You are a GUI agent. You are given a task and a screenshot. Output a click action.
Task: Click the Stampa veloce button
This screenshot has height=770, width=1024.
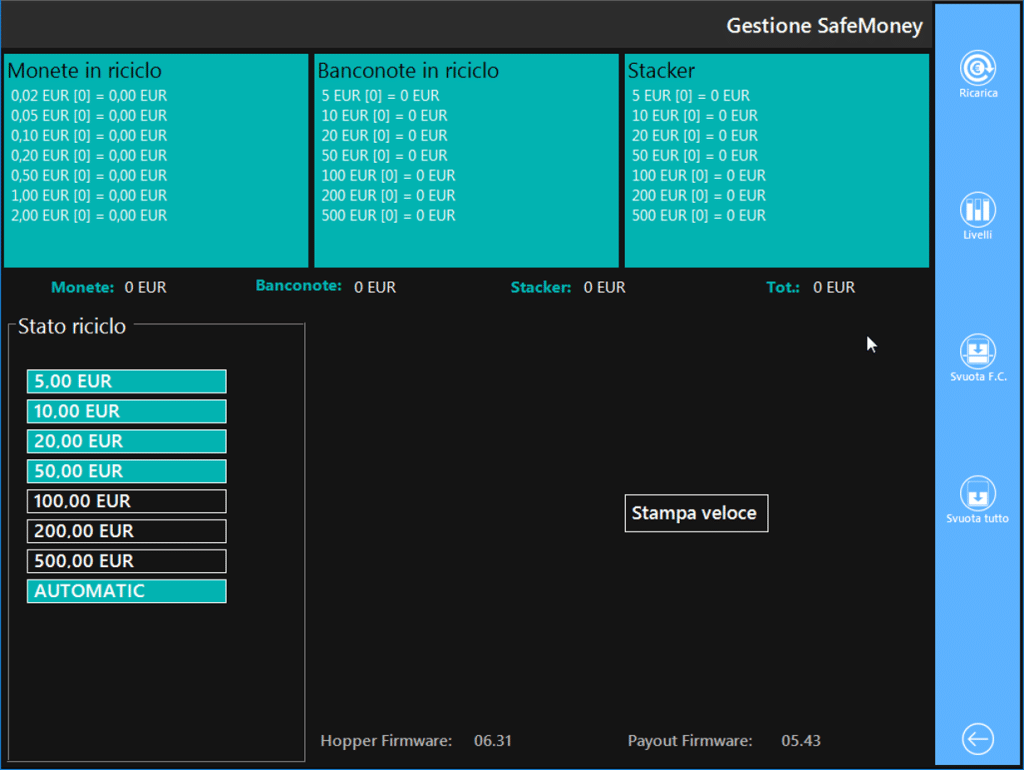click(696, 513)
